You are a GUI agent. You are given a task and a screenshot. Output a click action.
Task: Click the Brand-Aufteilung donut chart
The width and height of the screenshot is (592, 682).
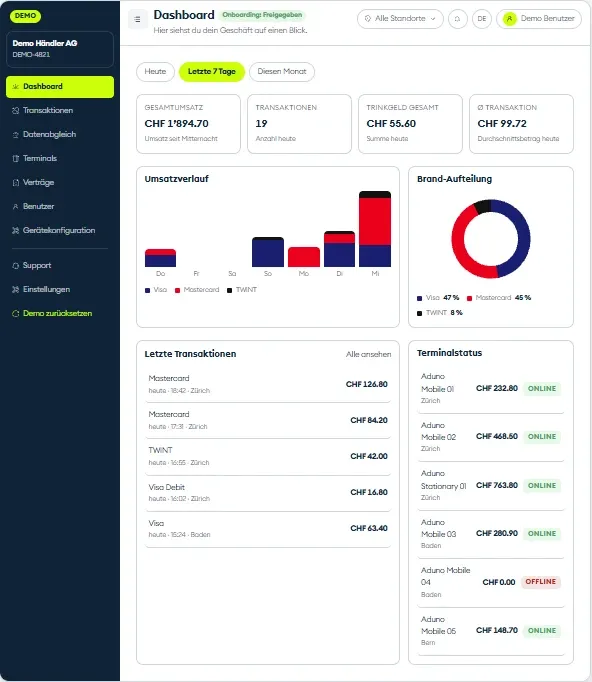point(491,239)
